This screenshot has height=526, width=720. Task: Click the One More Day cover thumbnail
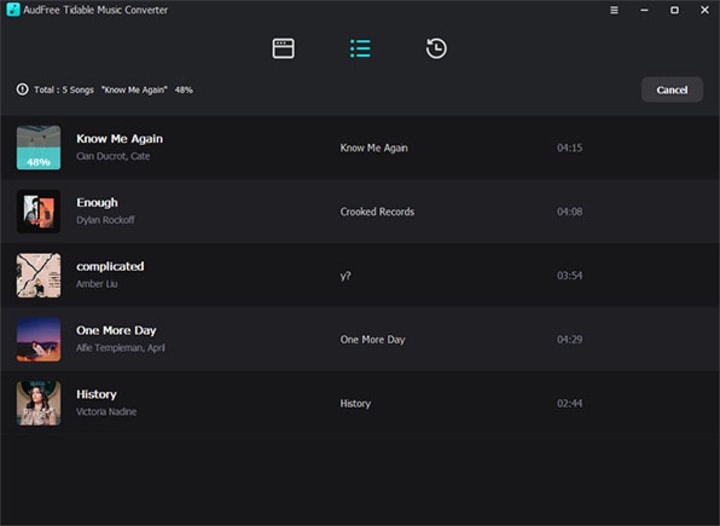pyautogui.click(x=39, y=340)
